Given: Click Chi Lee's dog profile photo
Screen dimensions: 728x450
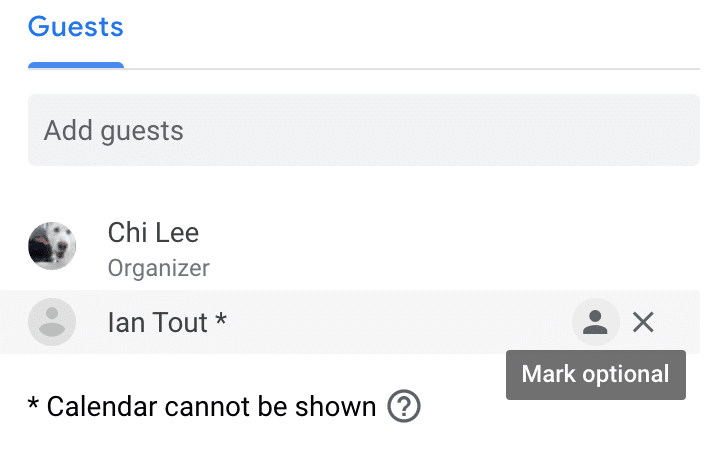Looking at the screenshot, I should tap(52, 246).
